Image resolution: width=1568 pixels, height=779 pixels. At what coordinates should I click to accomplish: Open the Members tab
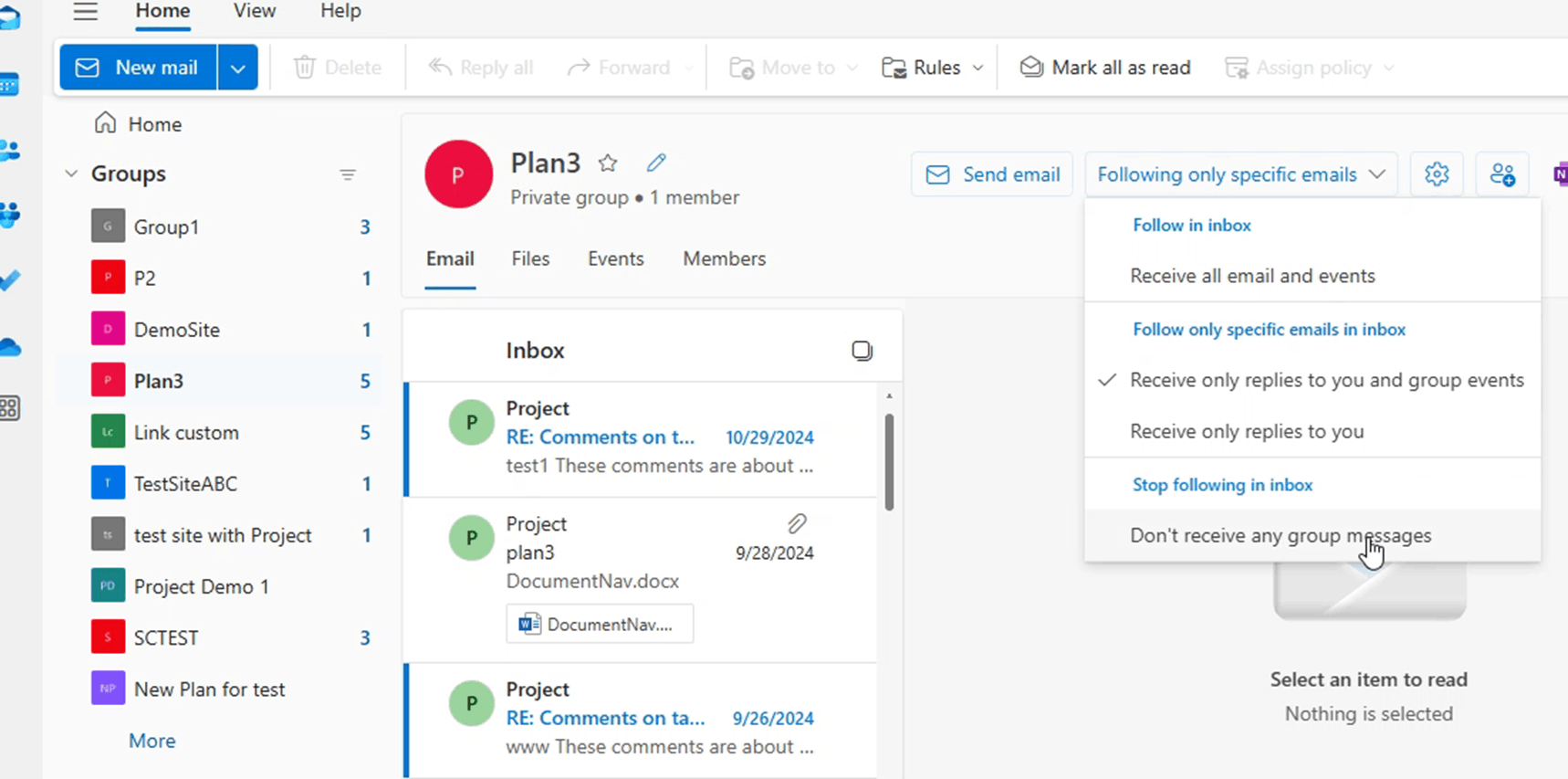point(725,258)
